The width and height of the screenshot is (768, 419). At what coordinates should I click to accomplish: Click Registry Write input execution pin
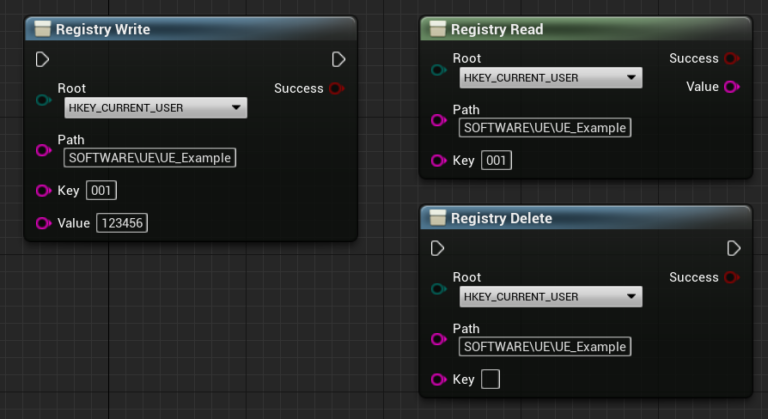pyautogui.click(x=42, y=59)
